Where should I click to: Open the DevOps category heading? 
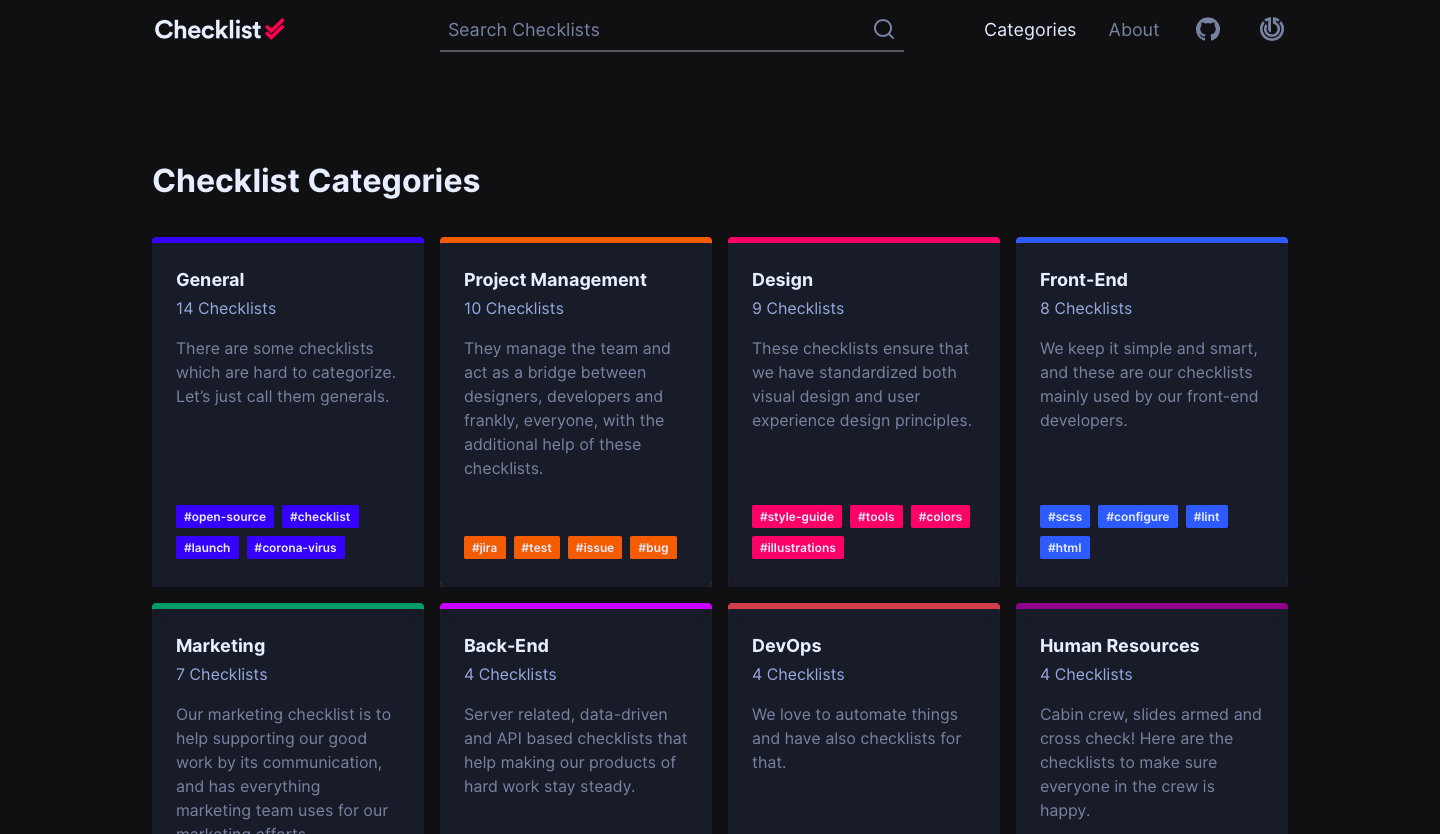click(x=786, y=646)
